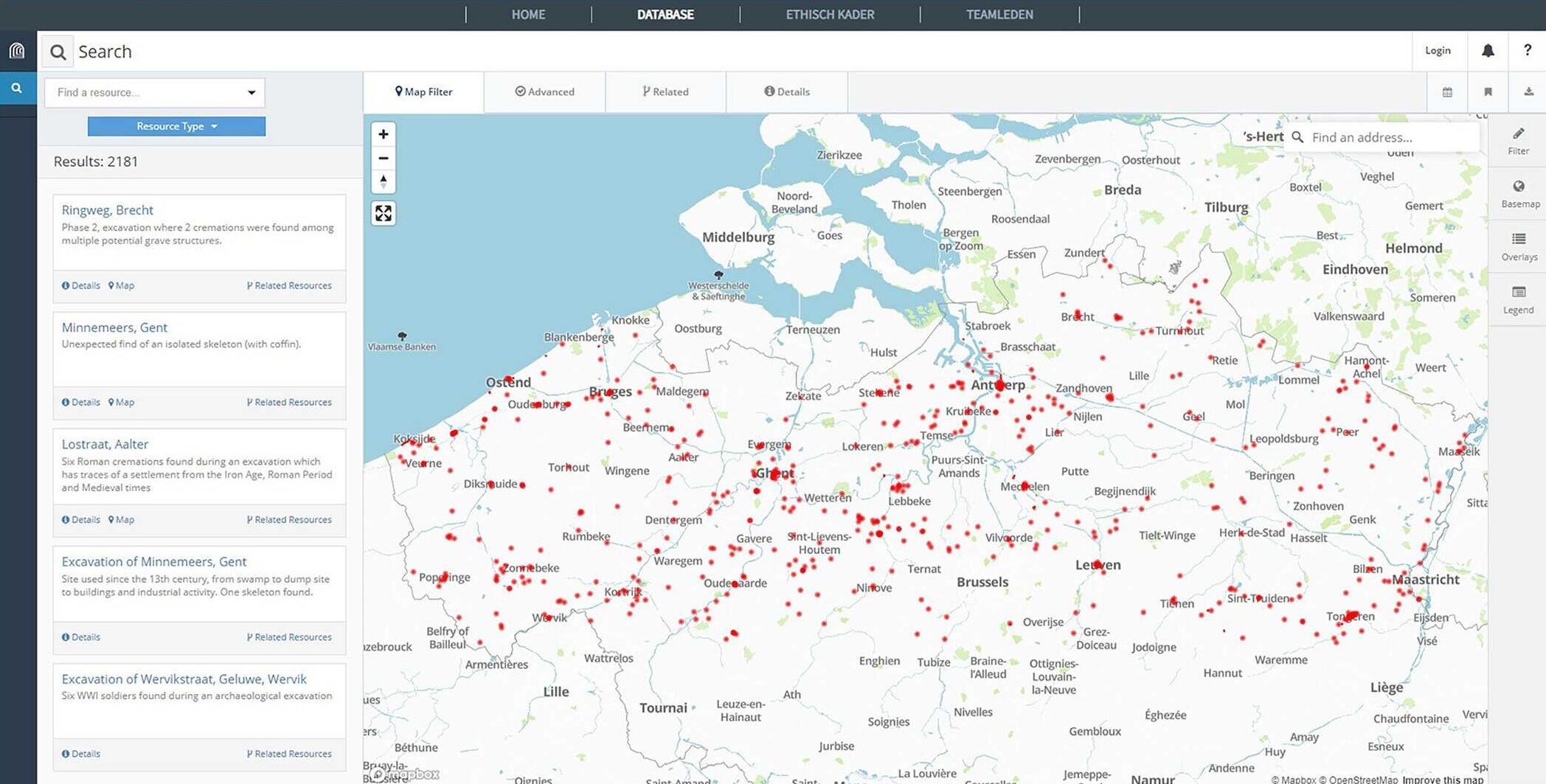Switch to the Details tab
Image resolution: width=1546 pixels, height=784 pixels.
pos(787,92)
